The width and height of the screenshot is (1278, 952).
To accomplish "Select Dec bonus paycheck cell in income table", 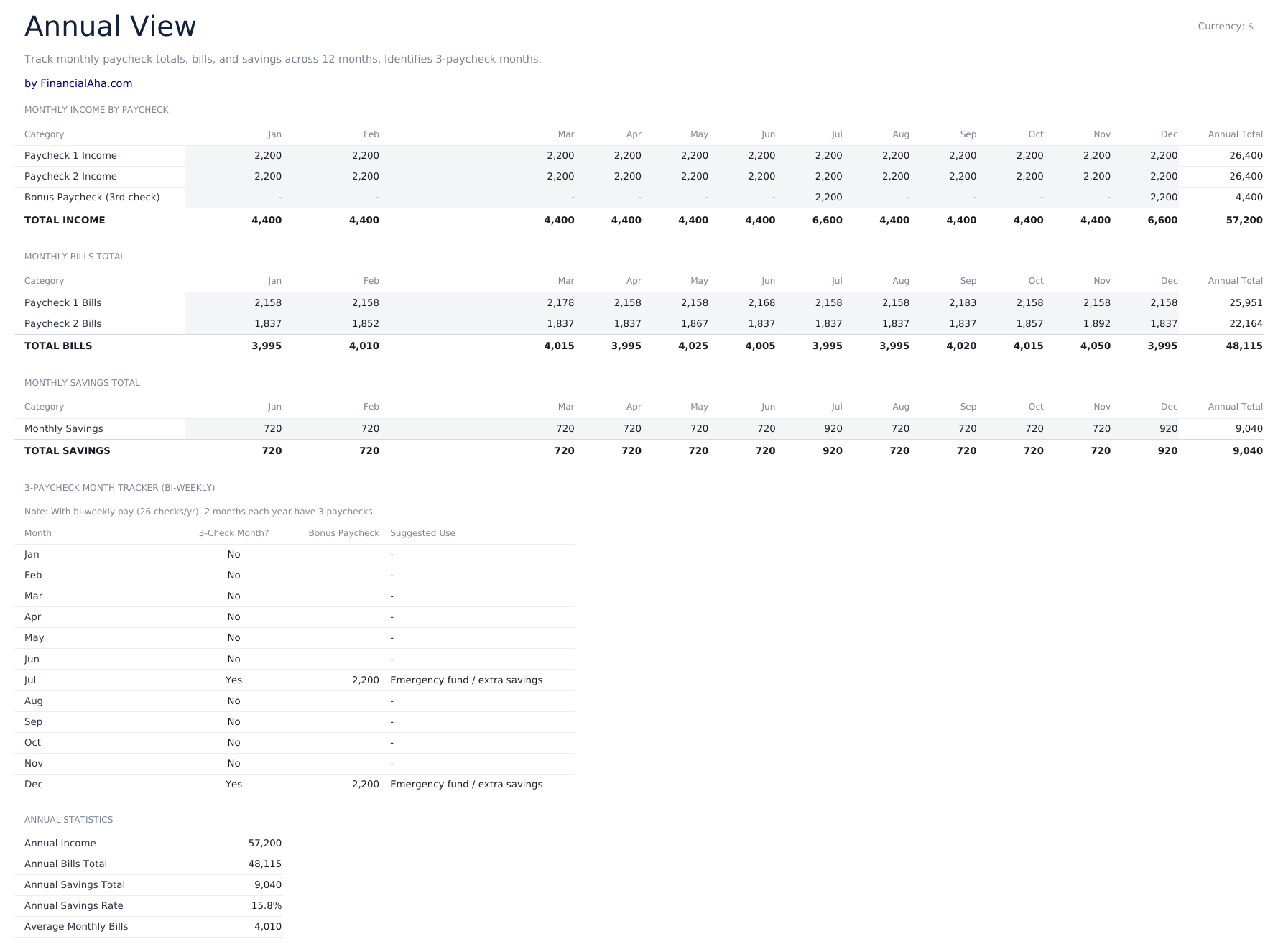I will click(1164, 198).
